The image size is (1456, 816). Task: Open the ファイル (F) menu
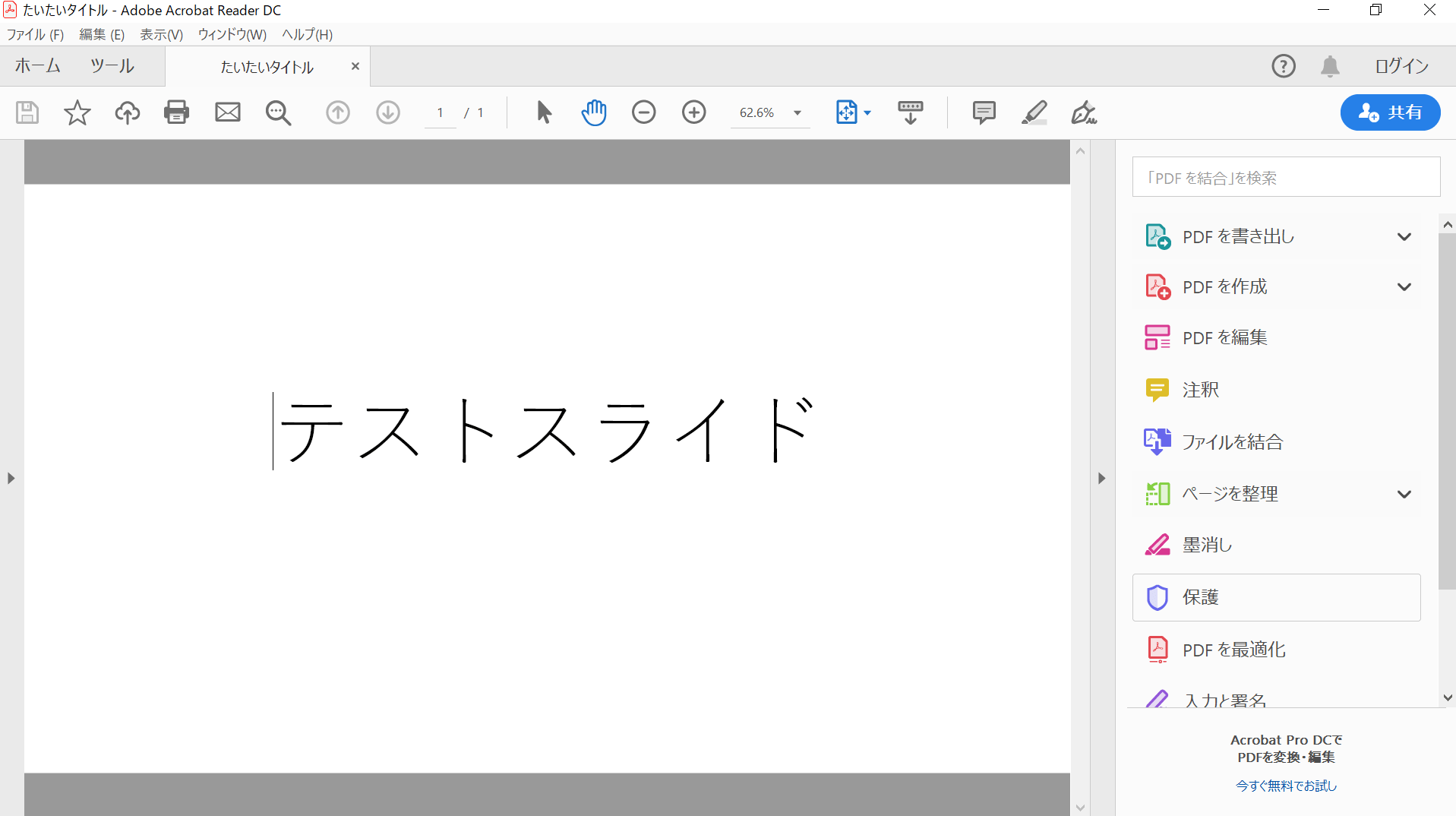click(35, 34)
